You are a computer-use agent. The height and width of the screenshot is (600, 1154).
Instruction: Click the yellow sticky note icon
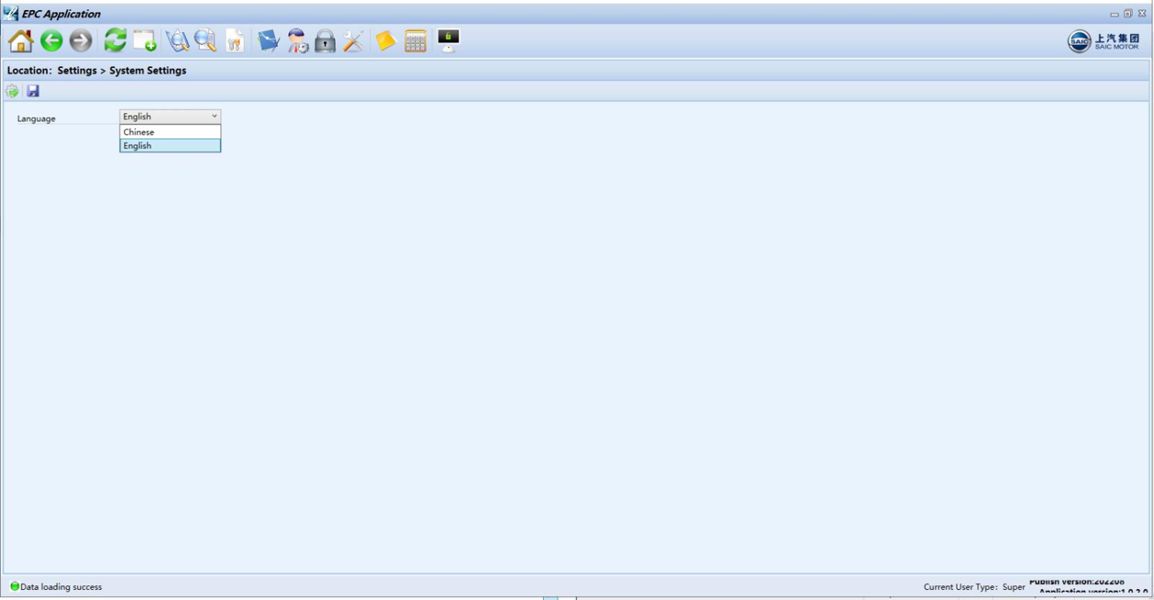click(x=386, y=41)
